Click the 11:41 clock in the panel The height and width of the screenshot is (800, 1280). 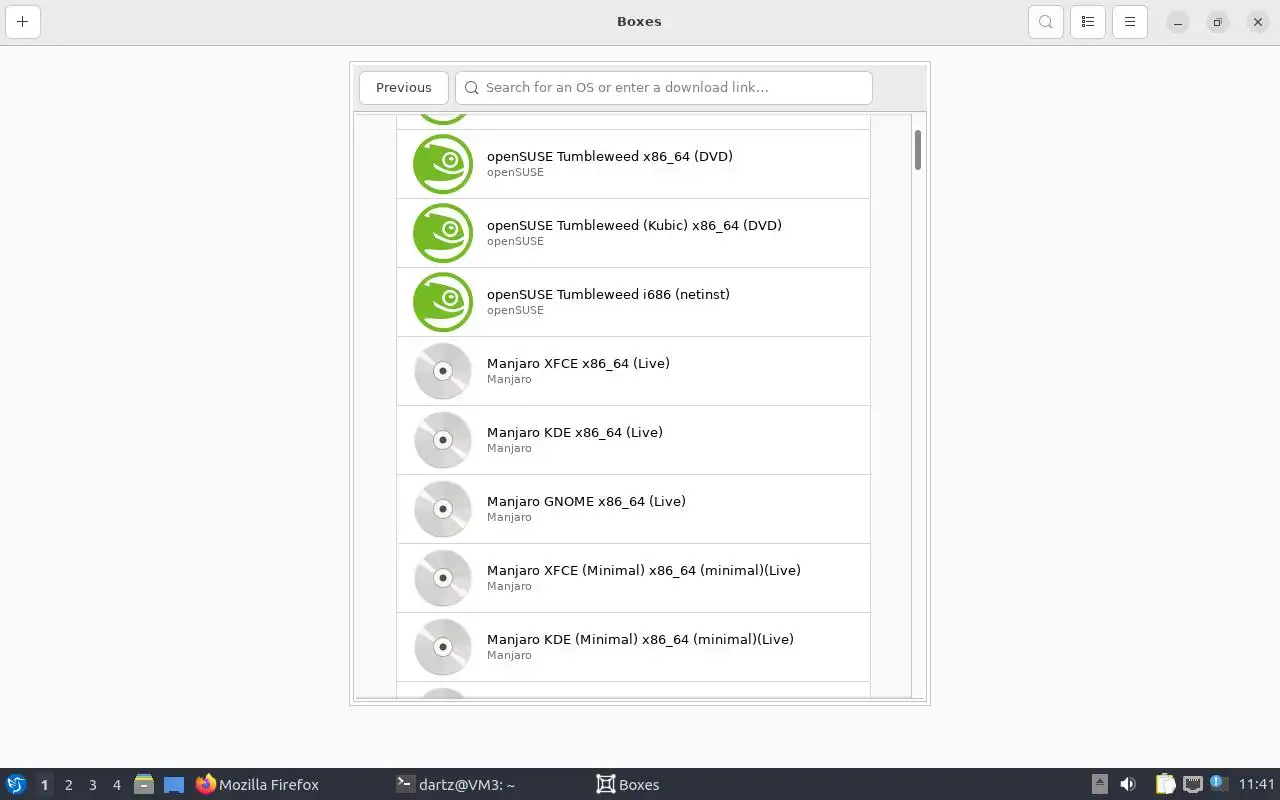(x=1257, y=785)
